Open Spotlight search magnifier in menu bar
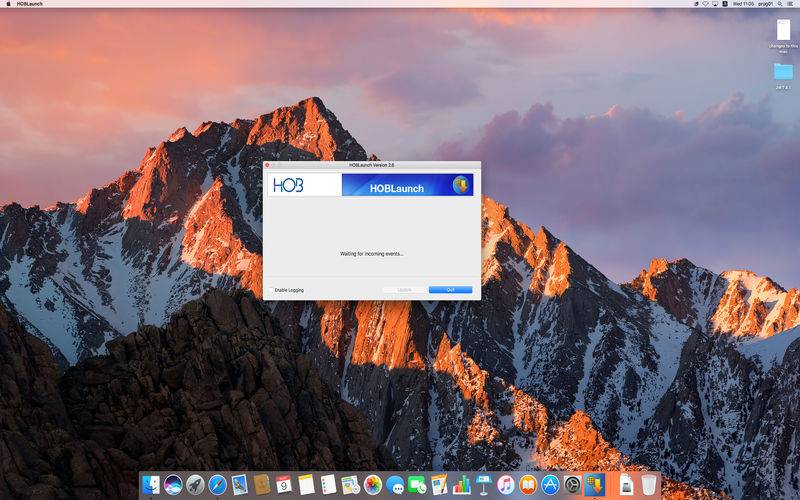Viewport: 800px width, 500px height. tap(780, 4)
